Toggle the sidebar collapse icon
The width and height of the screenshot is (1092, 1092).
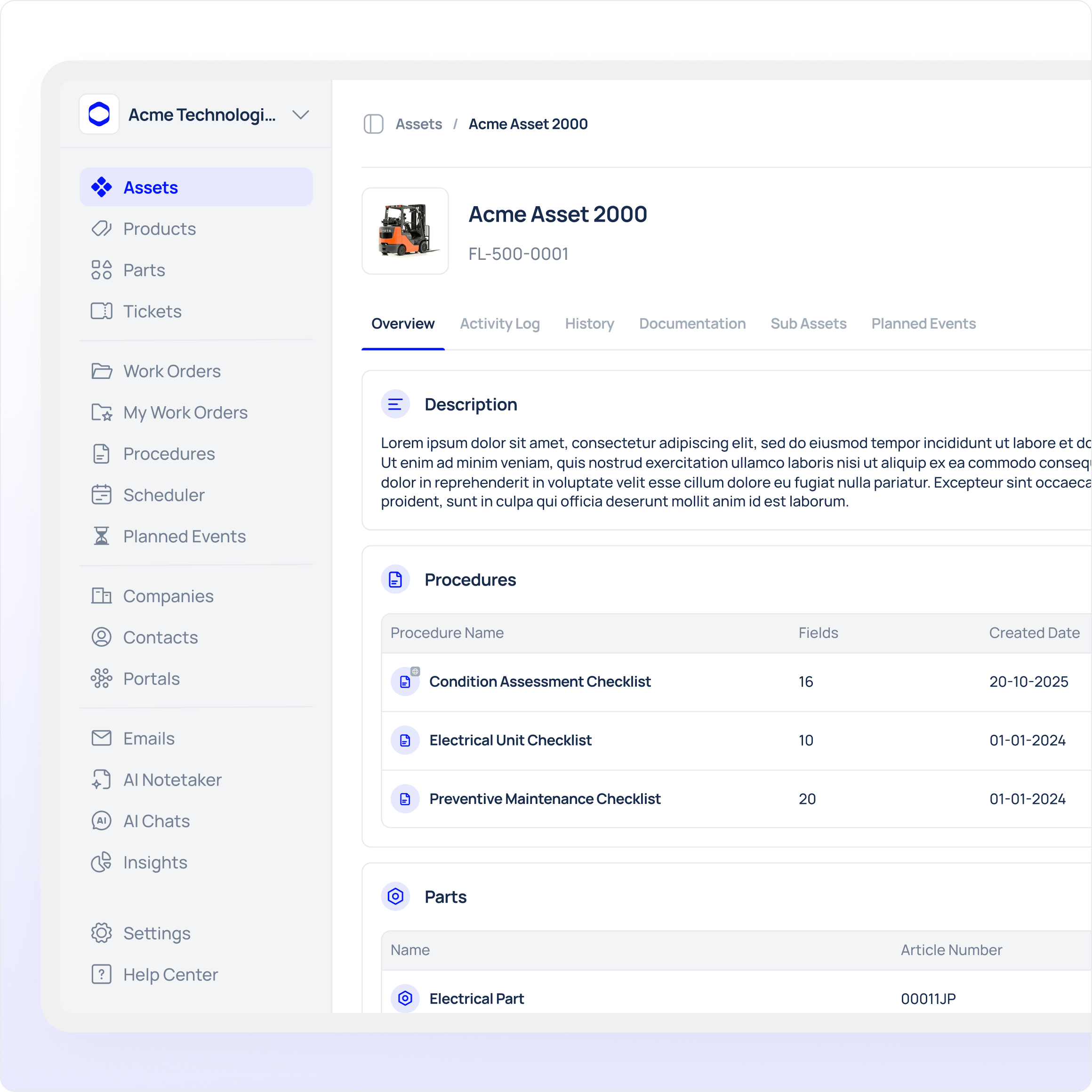(x=373, y=124)
